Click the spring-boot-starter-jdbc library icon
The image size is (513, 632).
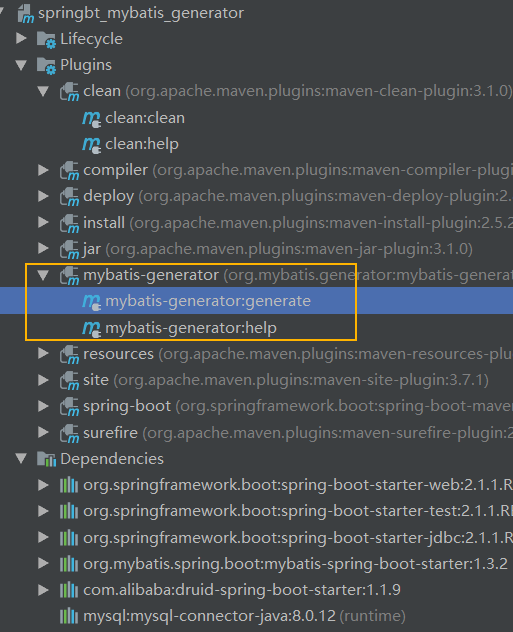click(x=69, y=537)
